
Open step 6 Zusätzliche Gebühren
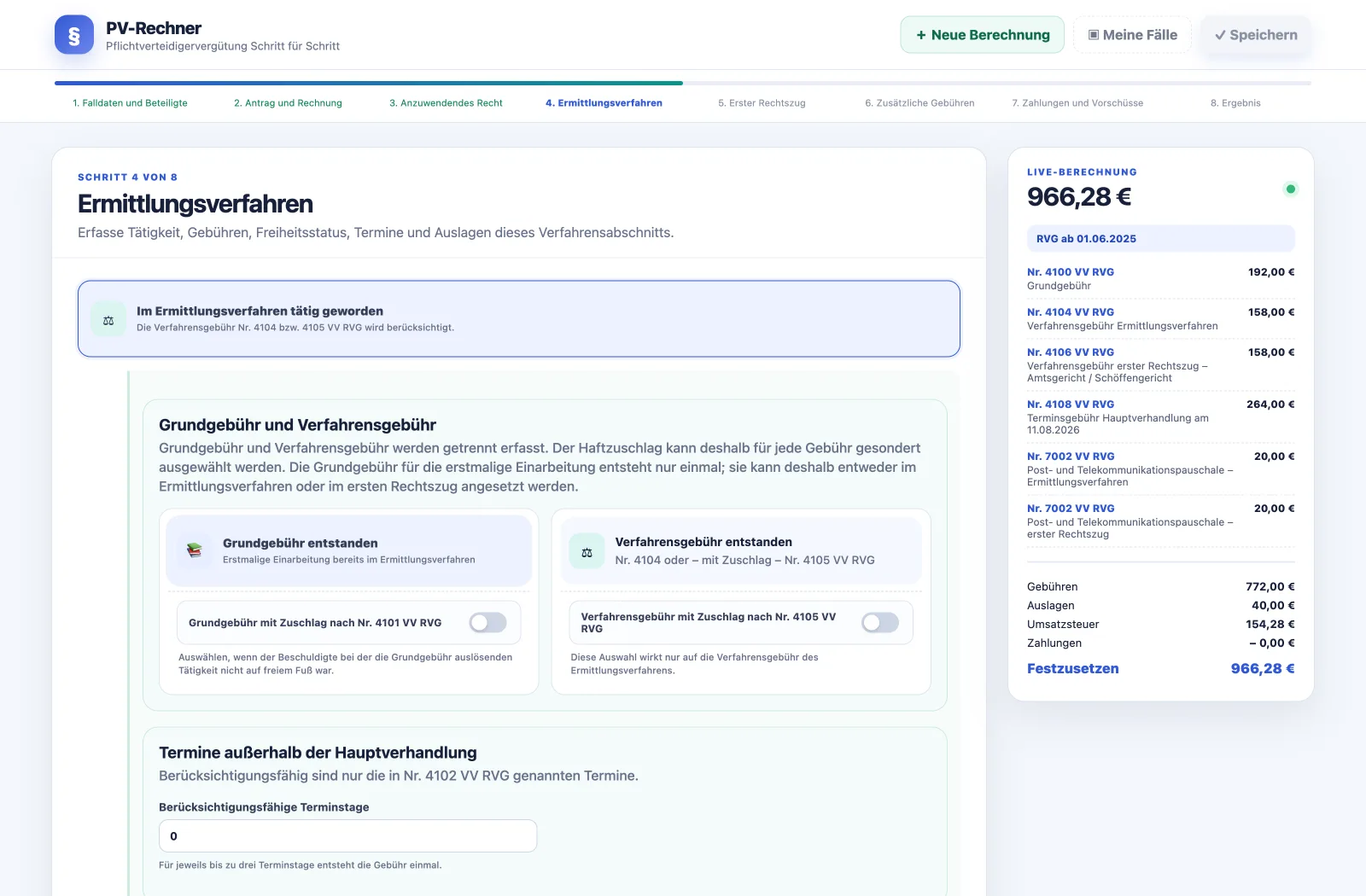point(919,103)
